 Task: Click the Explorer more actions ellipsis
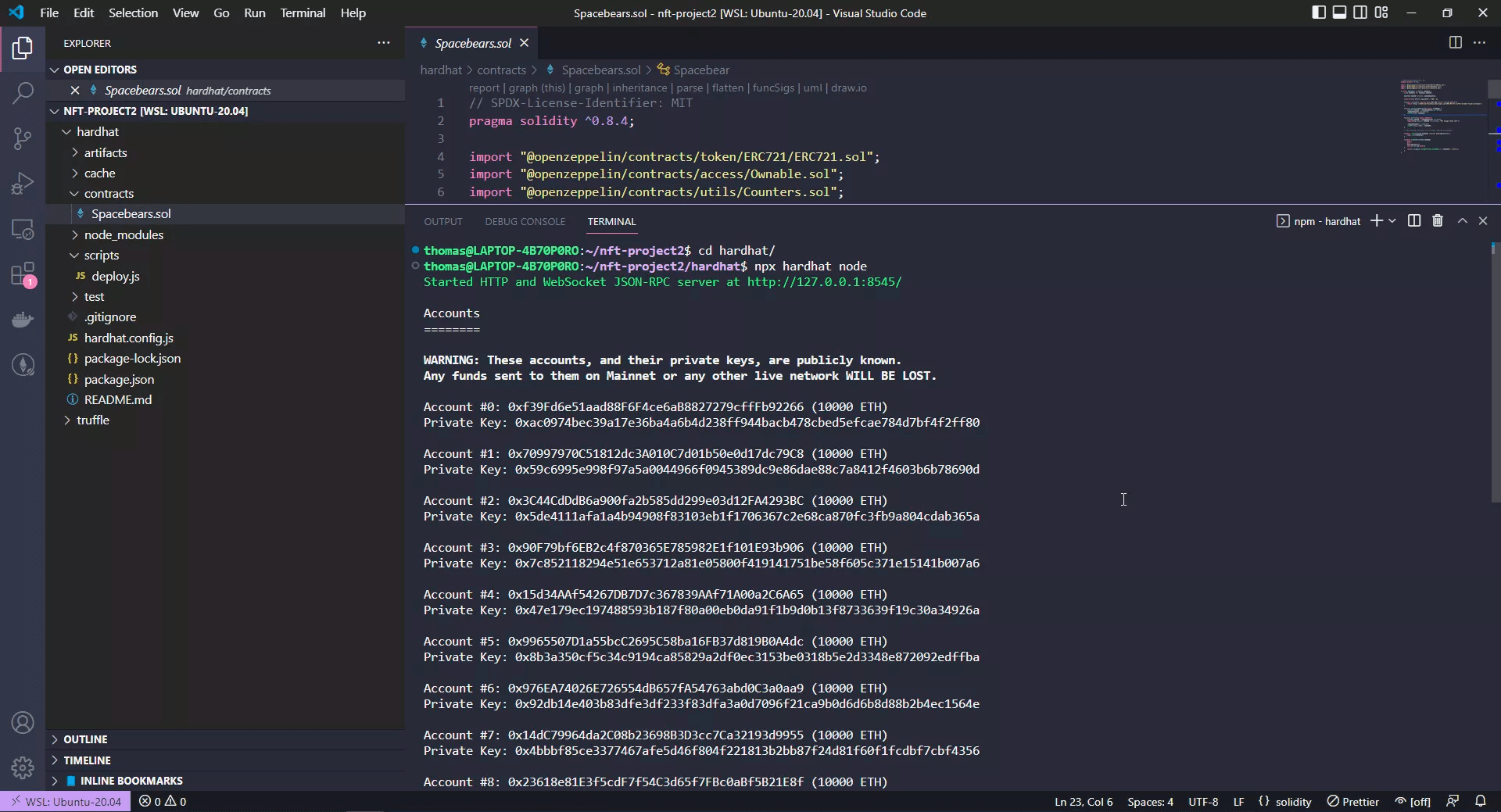(x=383, y=43)
